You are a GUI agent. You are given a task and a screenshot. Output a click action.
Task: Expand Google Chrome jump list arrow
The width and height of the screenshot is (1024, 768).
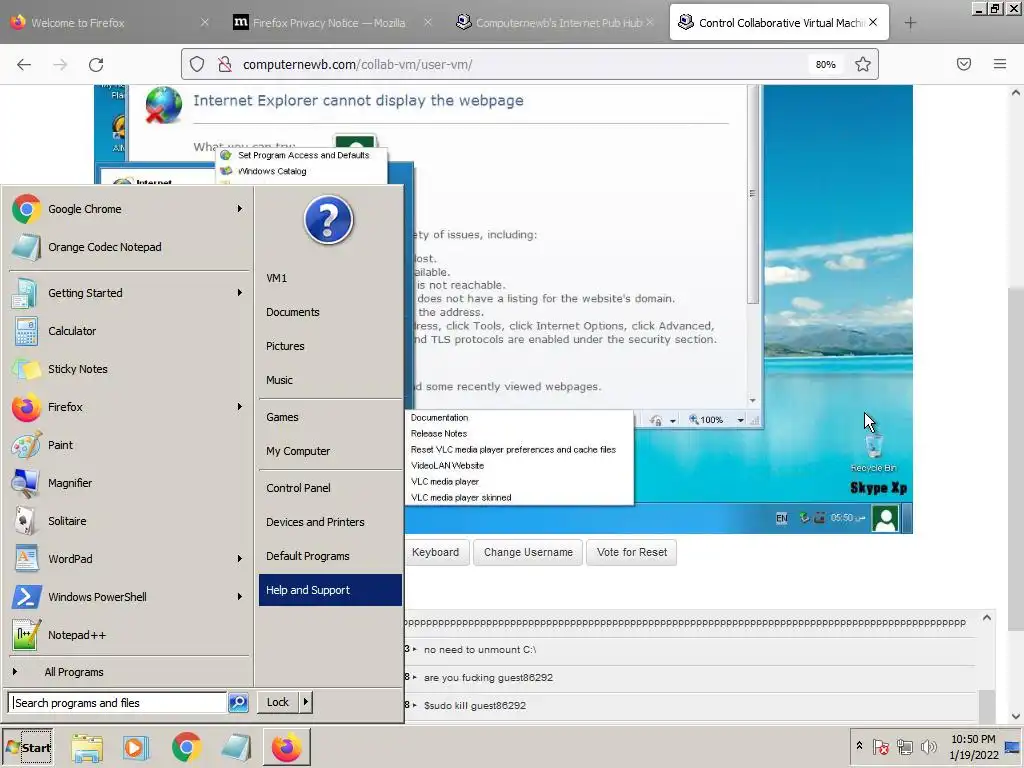click(240, 209)
